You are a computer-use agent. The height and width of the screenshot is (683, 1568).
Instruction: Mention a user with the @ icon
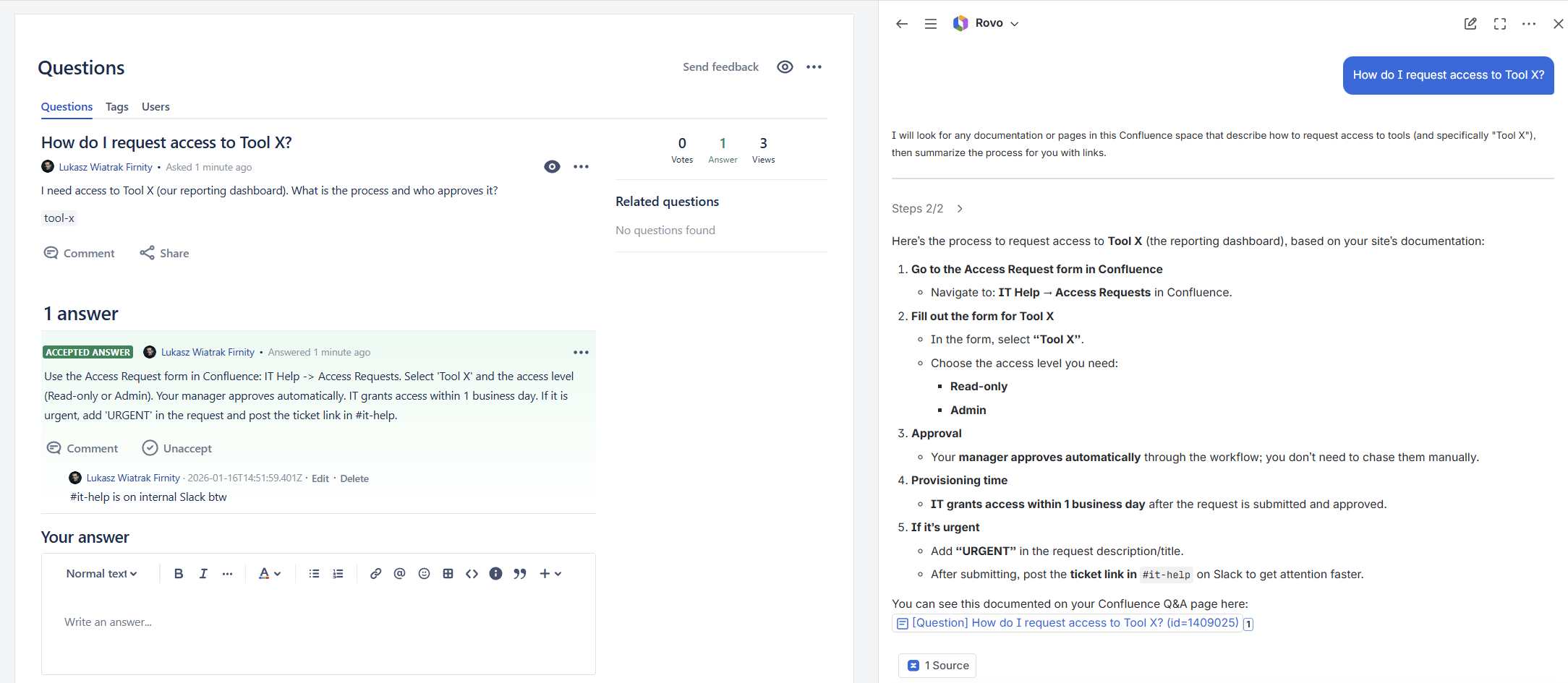pyautogui.click(x=400, y=573)
